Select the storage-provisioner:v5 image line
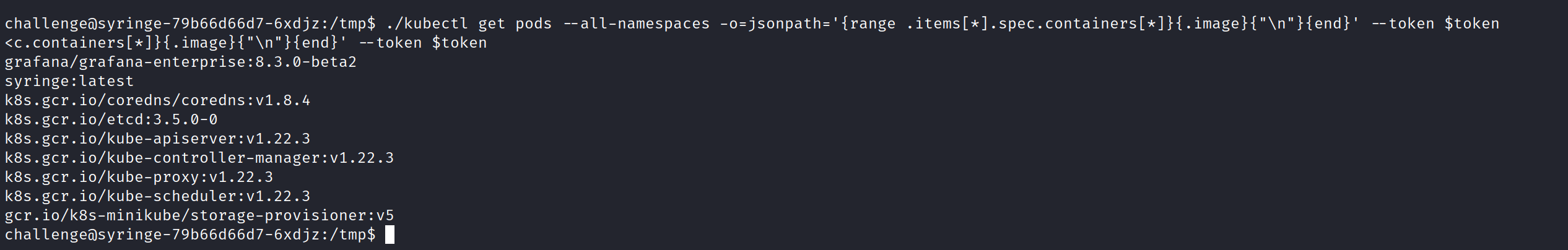This screenshot has width=1568, height=250. [x=199, y=215]
